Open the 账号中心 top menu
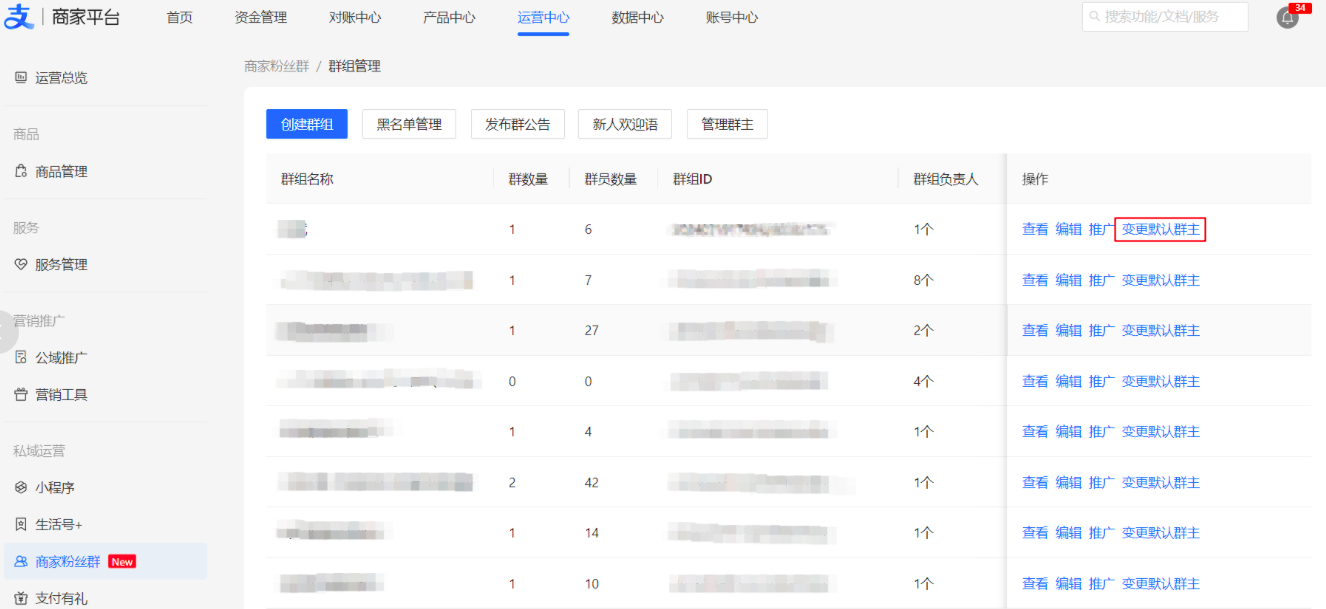The image size is (1326, 609). click(x=731, y=18)
